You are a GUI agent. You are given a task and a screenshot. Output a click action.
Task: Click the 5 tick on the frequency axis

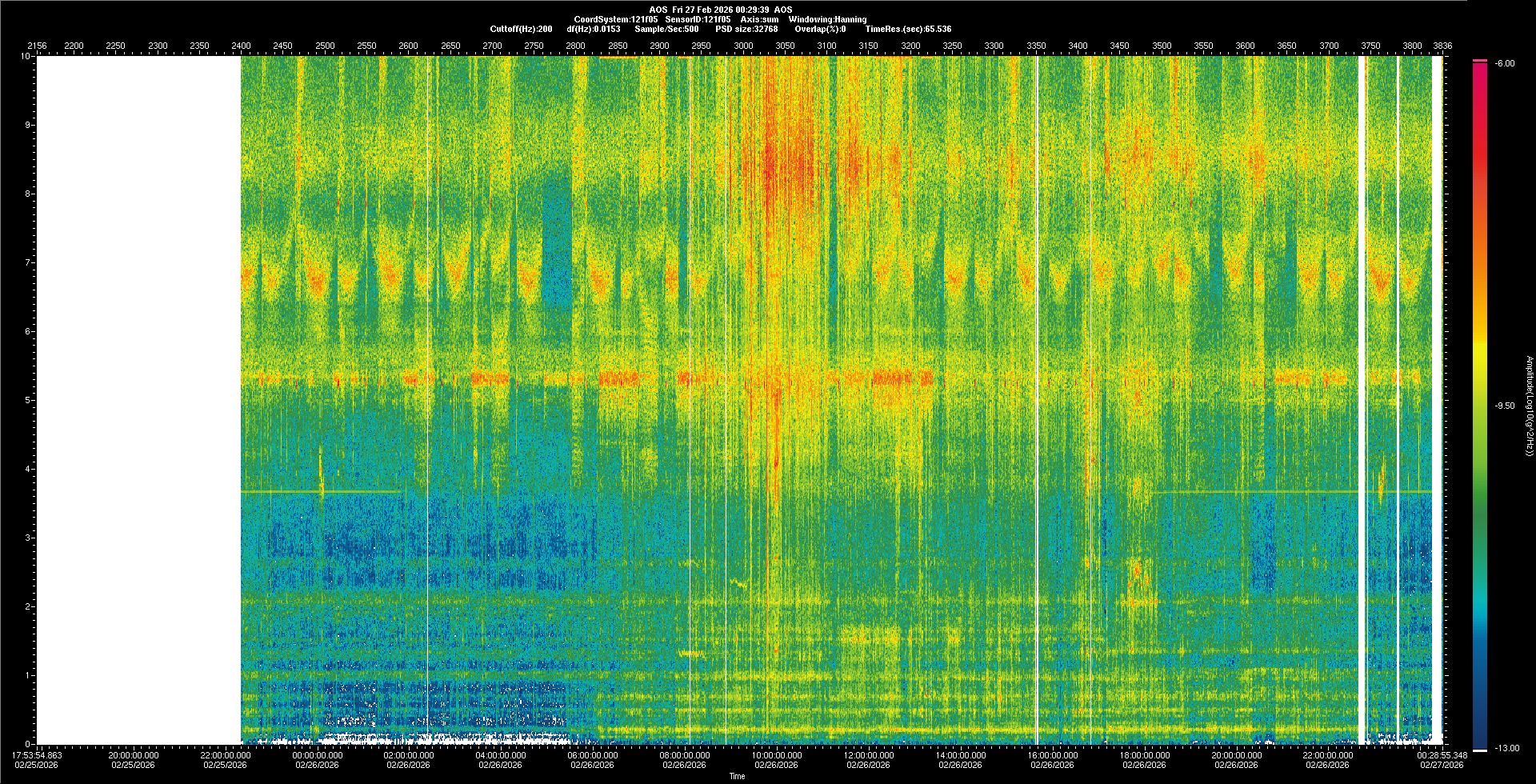click(26, 400)
